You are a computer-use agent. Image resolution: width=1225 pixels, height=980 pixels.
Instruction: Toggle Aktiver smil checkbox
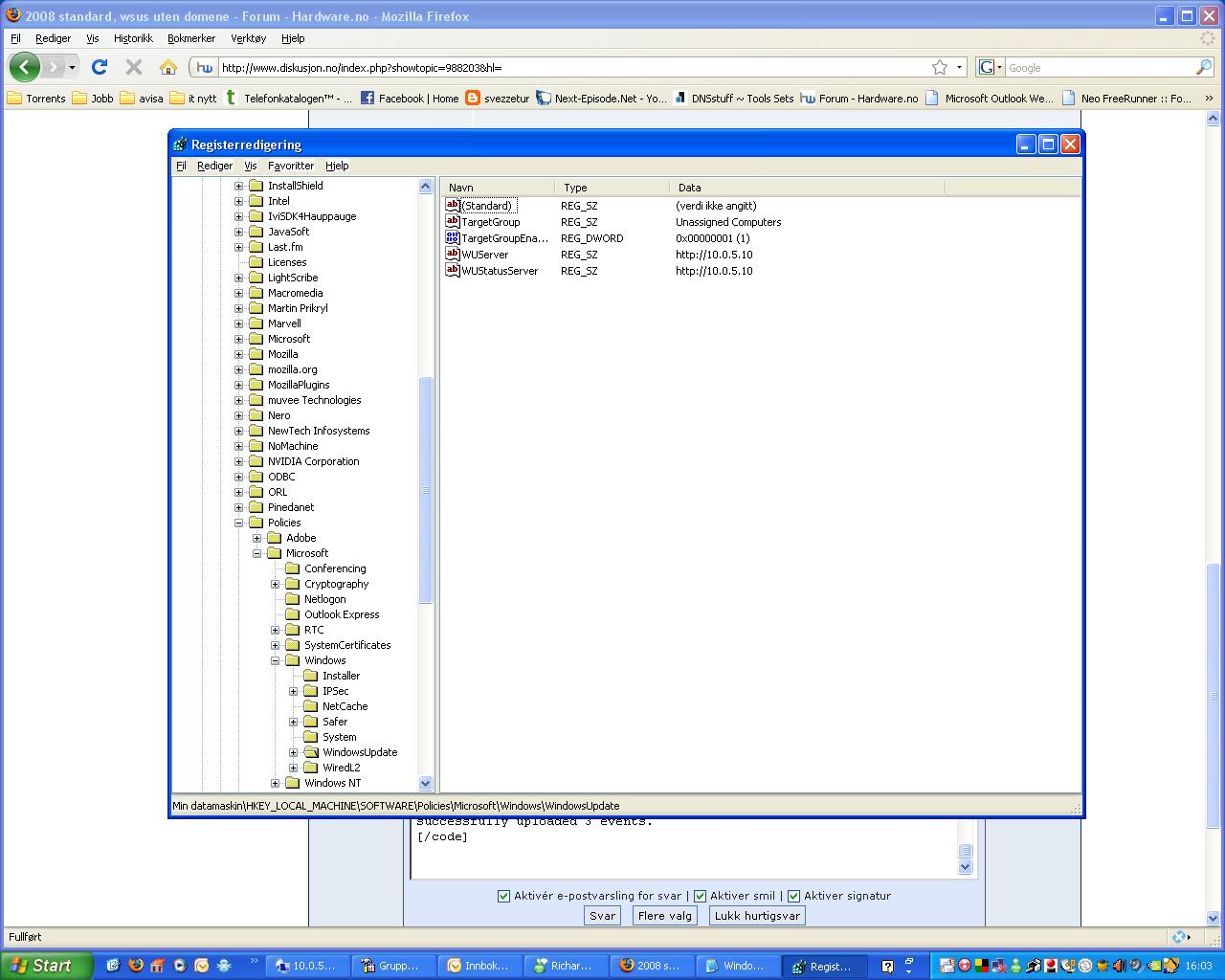pyautogui.click(x=700, y=896)
